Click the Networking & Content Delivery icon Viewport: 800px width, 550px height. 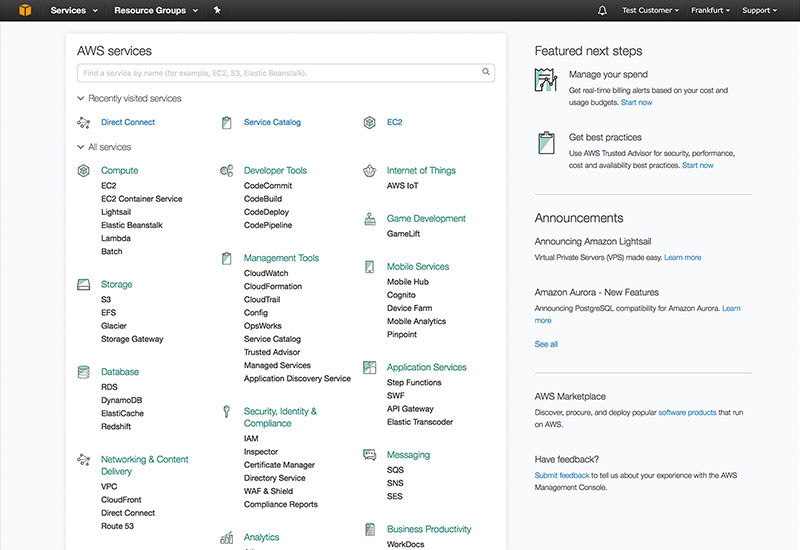pos(83,460)
